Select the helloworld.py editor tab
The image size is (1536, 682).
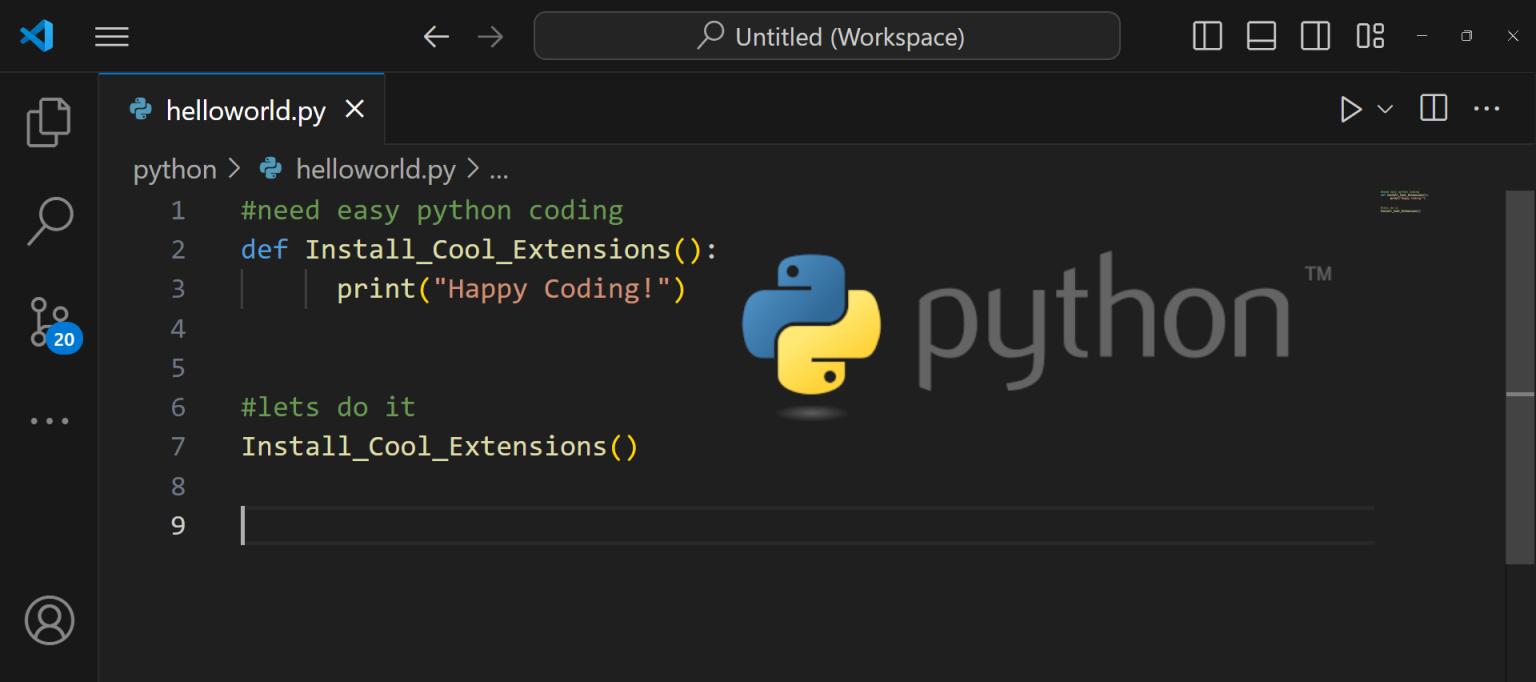click(241, 109)
